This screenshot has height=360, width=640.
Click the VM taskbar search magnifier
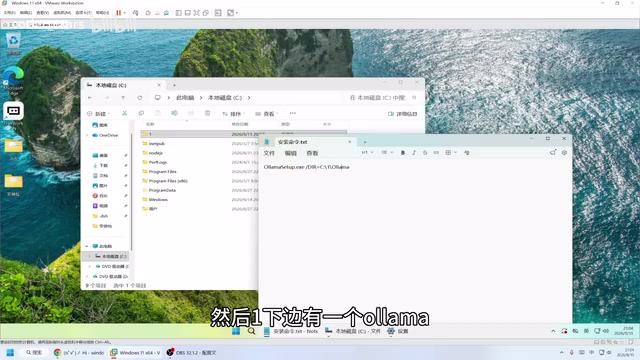pyautogui.click(x=251, y=331)
